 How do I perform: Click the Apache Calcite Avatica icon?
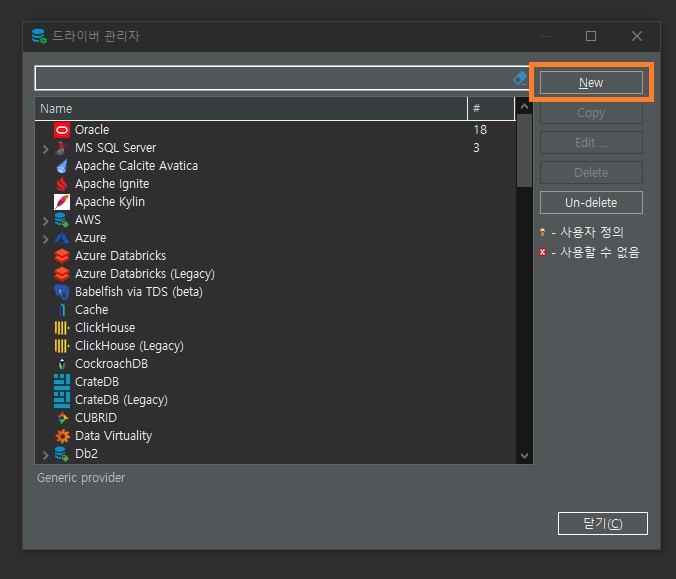[x=62, y=166]
